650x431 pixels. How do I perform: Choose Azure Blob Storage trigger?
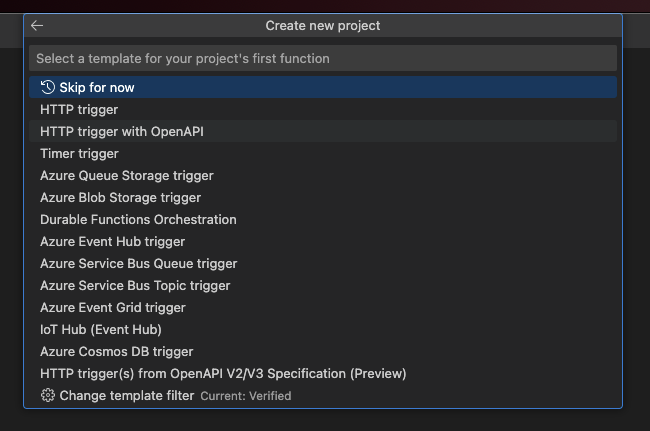pyautogui.click(x=120, y=198)
